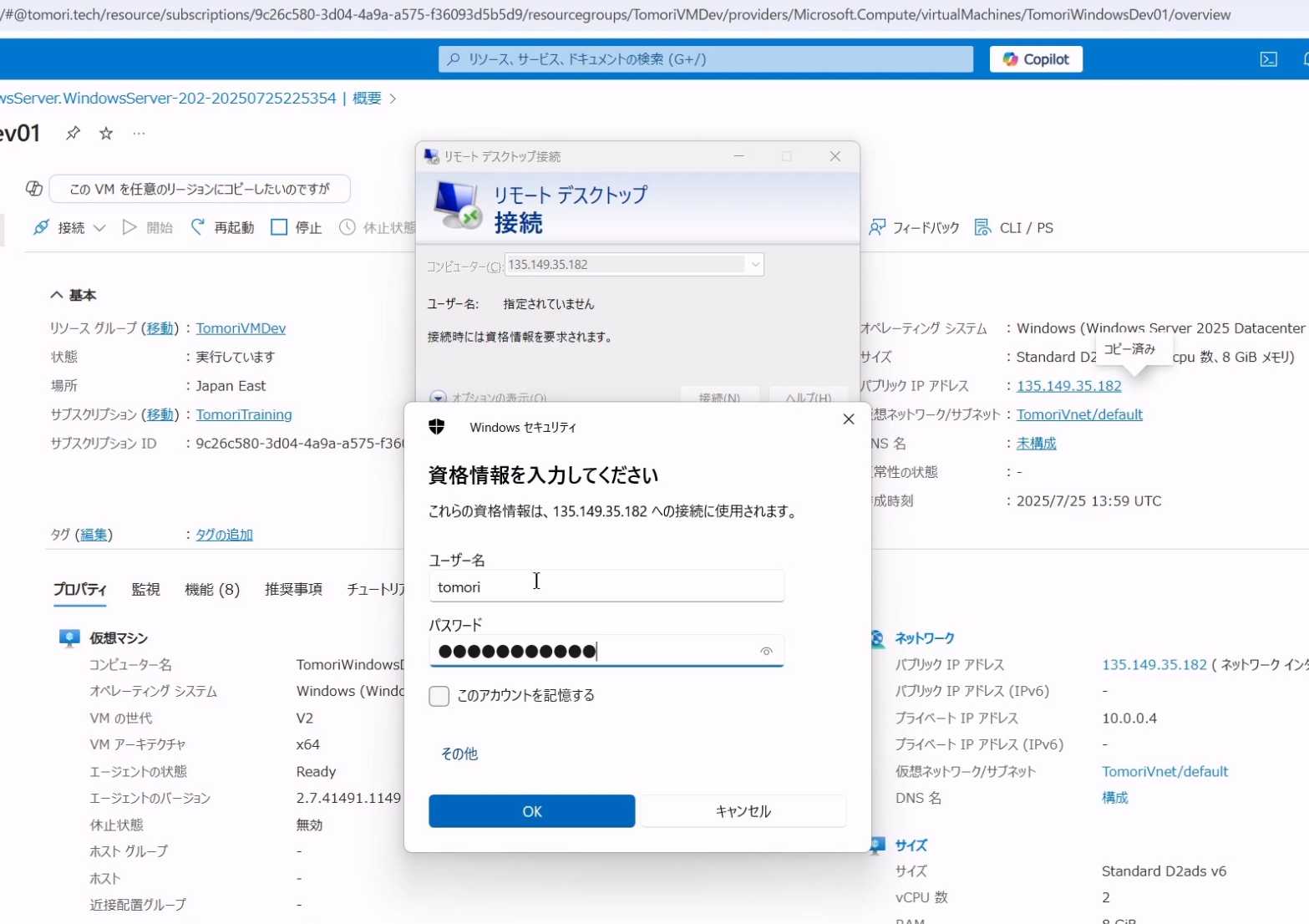Open the computer address combo box dropdown
The image size is (1309, 924).
[x=754, y=265]
